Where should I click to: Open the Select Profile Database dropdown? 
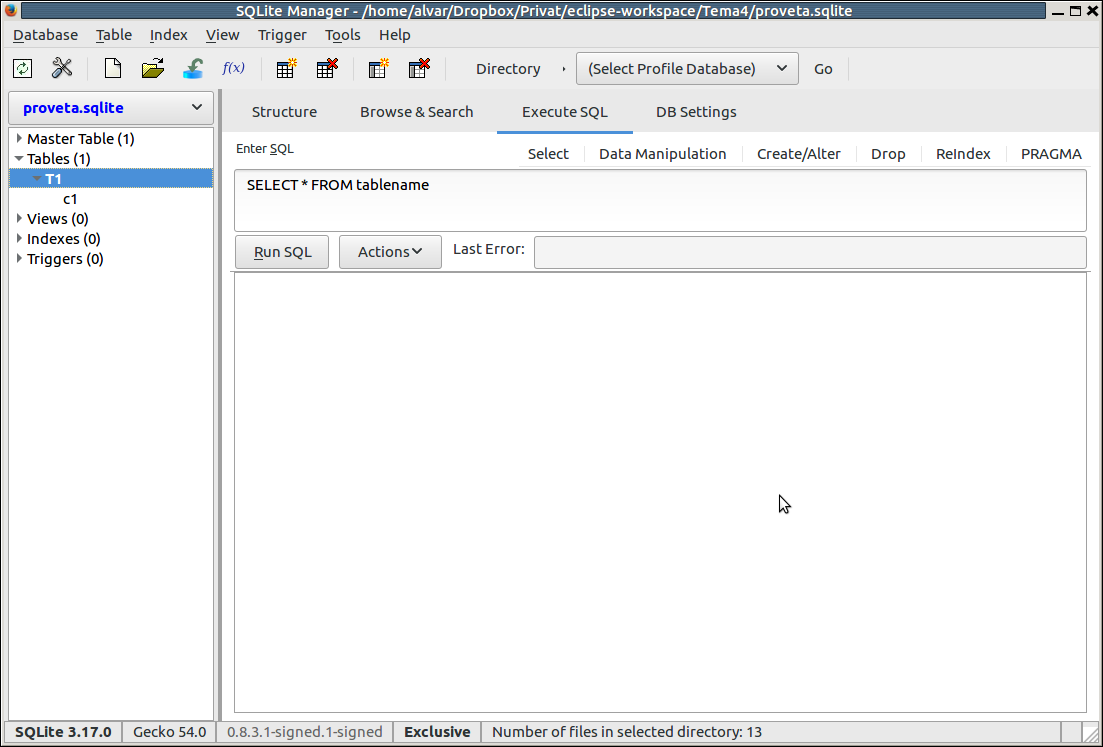click(x=686, y=69)
